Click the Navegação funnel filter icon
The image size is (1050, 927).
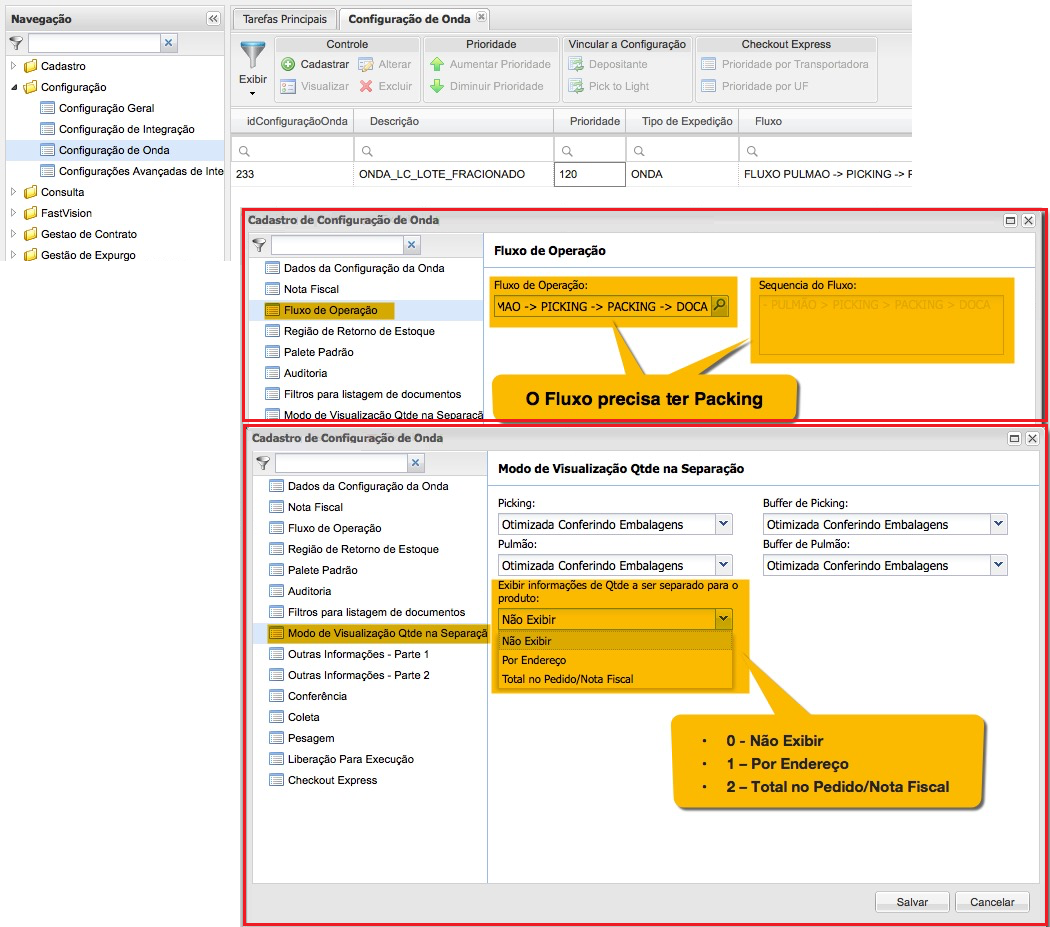tap(16, 44)
